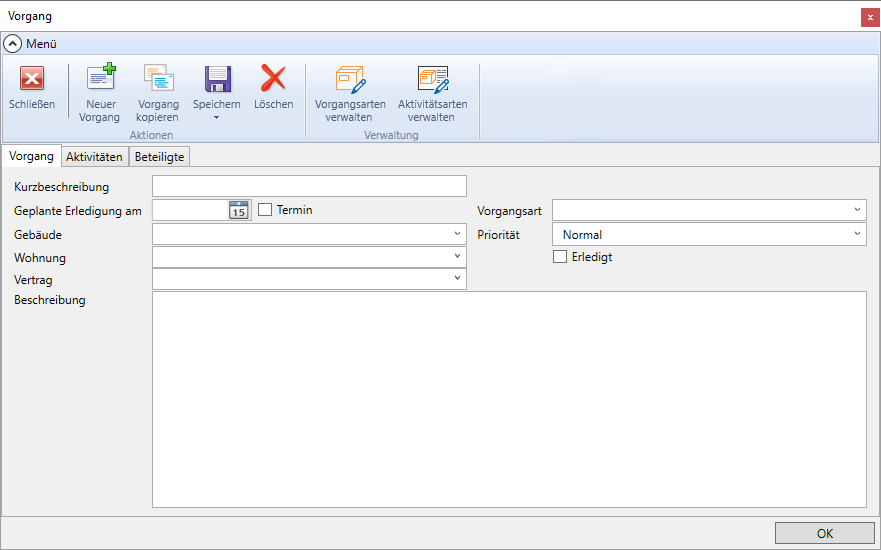Click the Schließen icon in the ribbon
This screenshot has height=550, width=881.
(x=32, y=80)
